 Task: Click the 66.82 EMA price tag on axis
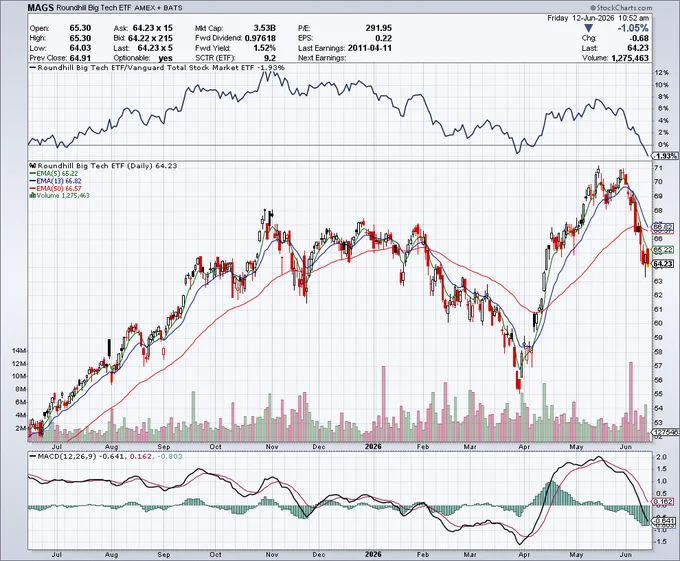(x=664, y=227)
